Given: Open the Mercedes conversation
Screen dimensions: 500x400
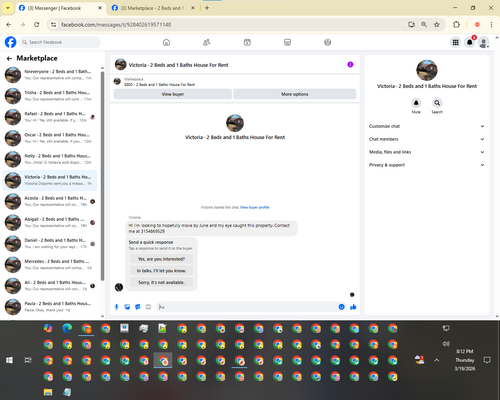Looking at the screenshot, I should tap(50, 265).
